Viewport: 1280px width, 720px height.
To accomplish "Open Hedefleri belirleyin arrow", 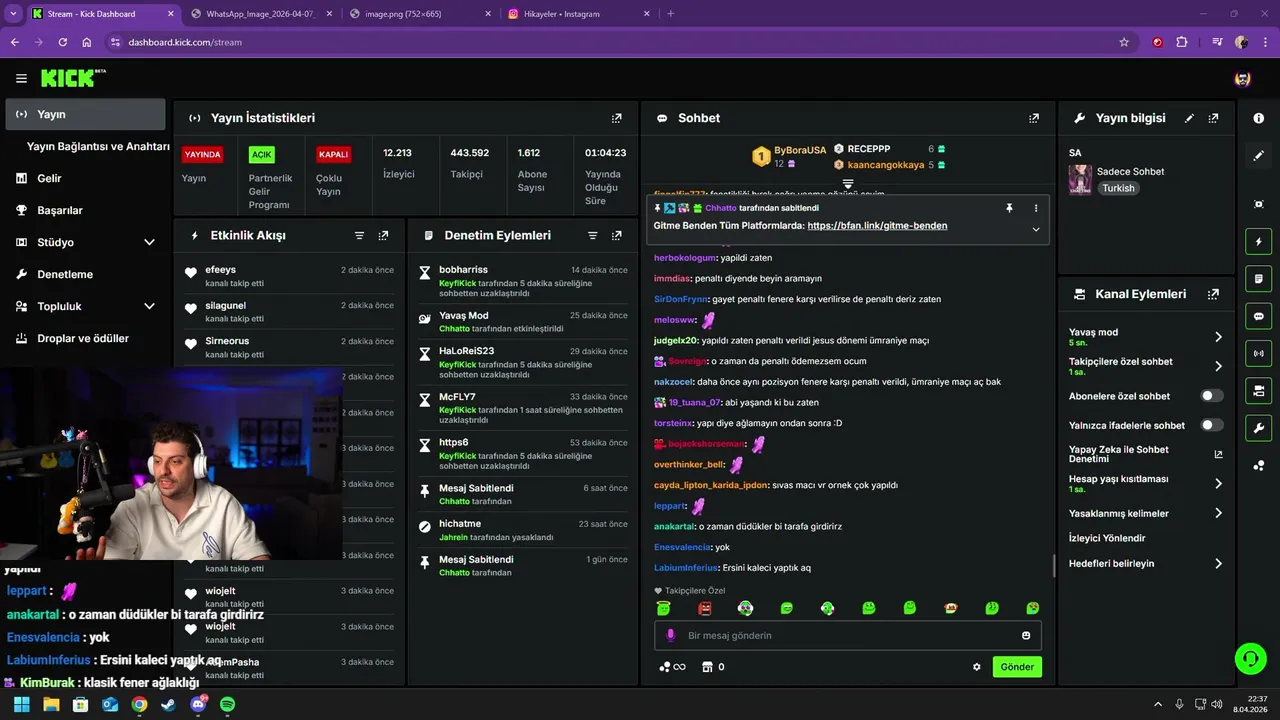I will click(x=1218, y=564).
